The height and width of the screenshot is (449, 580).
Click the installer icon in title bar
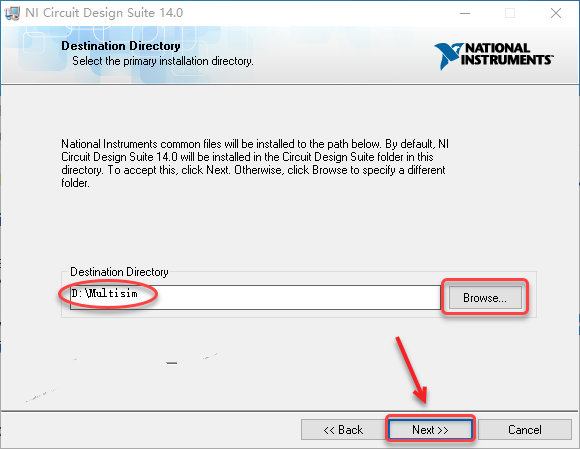[x=12, y=13]
